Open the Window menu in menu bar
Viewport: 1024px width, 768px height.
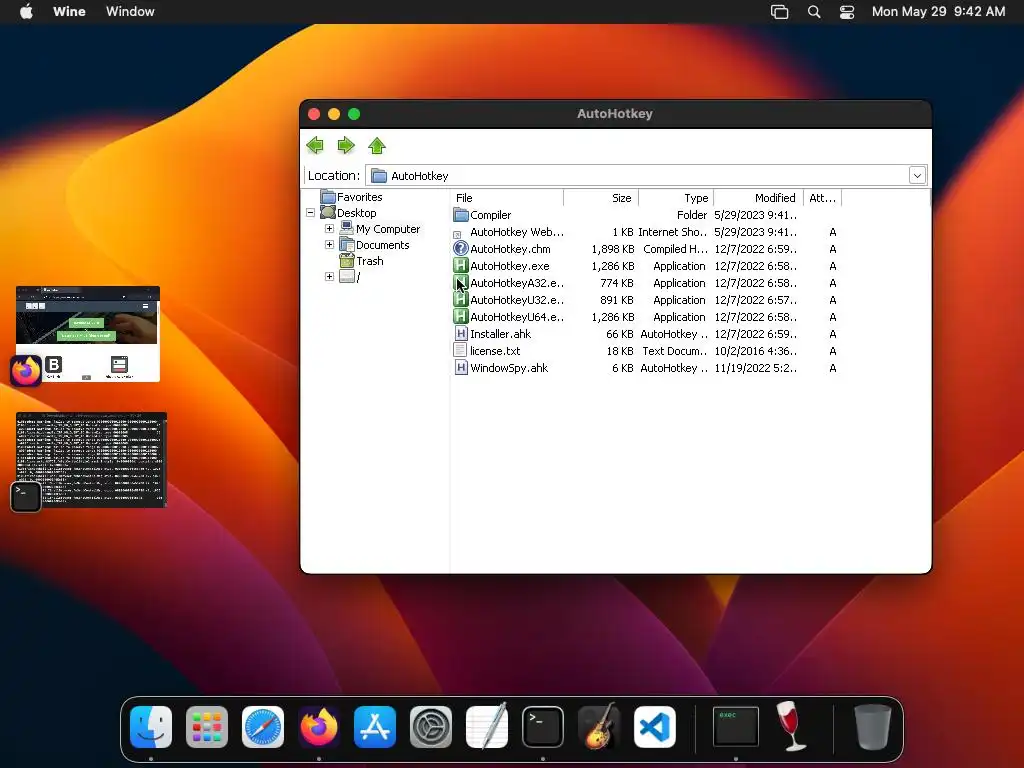[131, 12]
